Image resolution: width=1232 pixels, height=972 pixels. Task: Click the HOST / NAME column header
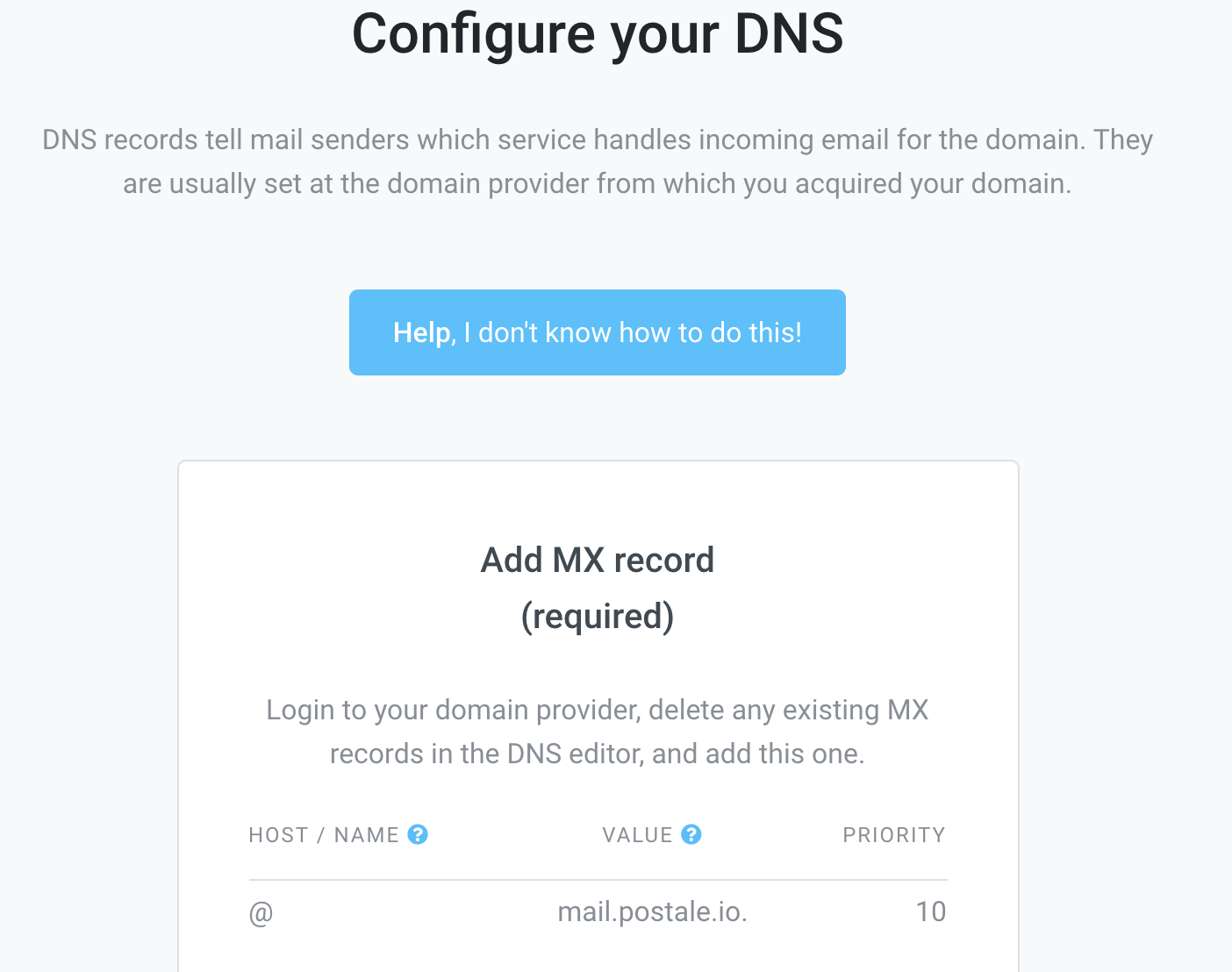pyautogui.click(x=324, y=834)
